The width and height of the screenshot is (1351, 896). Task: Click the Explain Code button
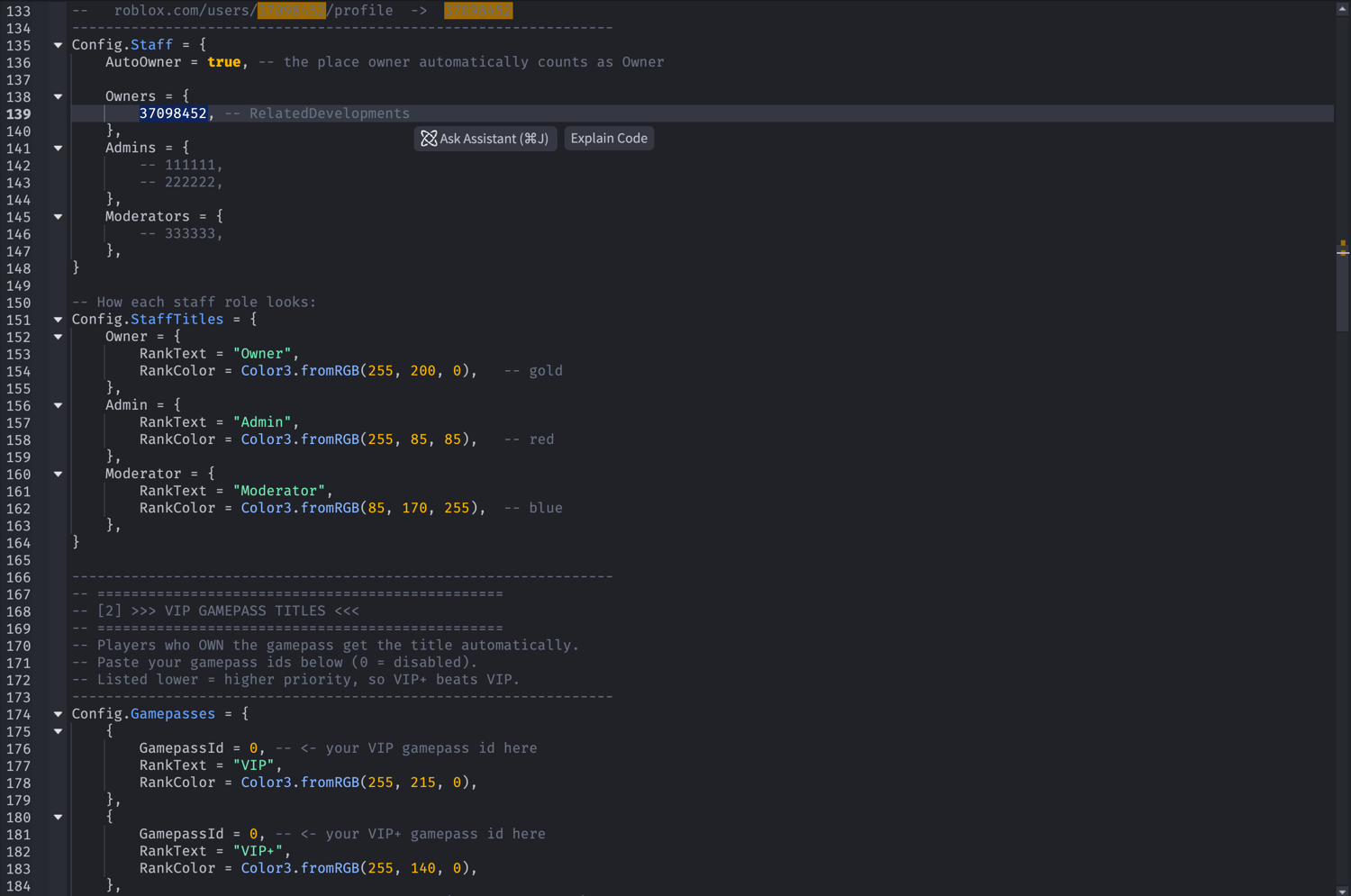click(609, 139)
